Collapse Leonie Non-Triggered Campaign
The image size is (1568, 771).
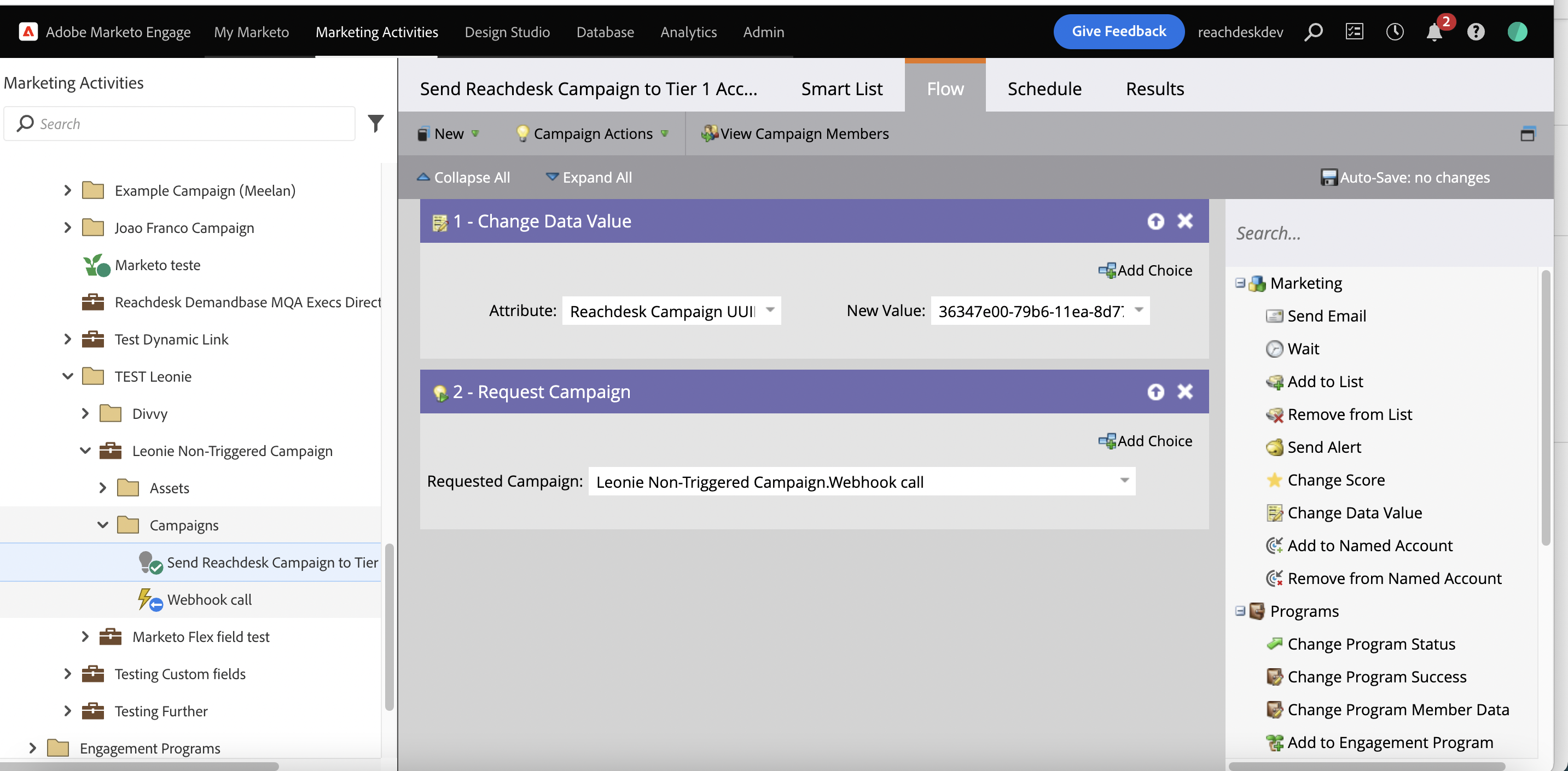point(85,451)
